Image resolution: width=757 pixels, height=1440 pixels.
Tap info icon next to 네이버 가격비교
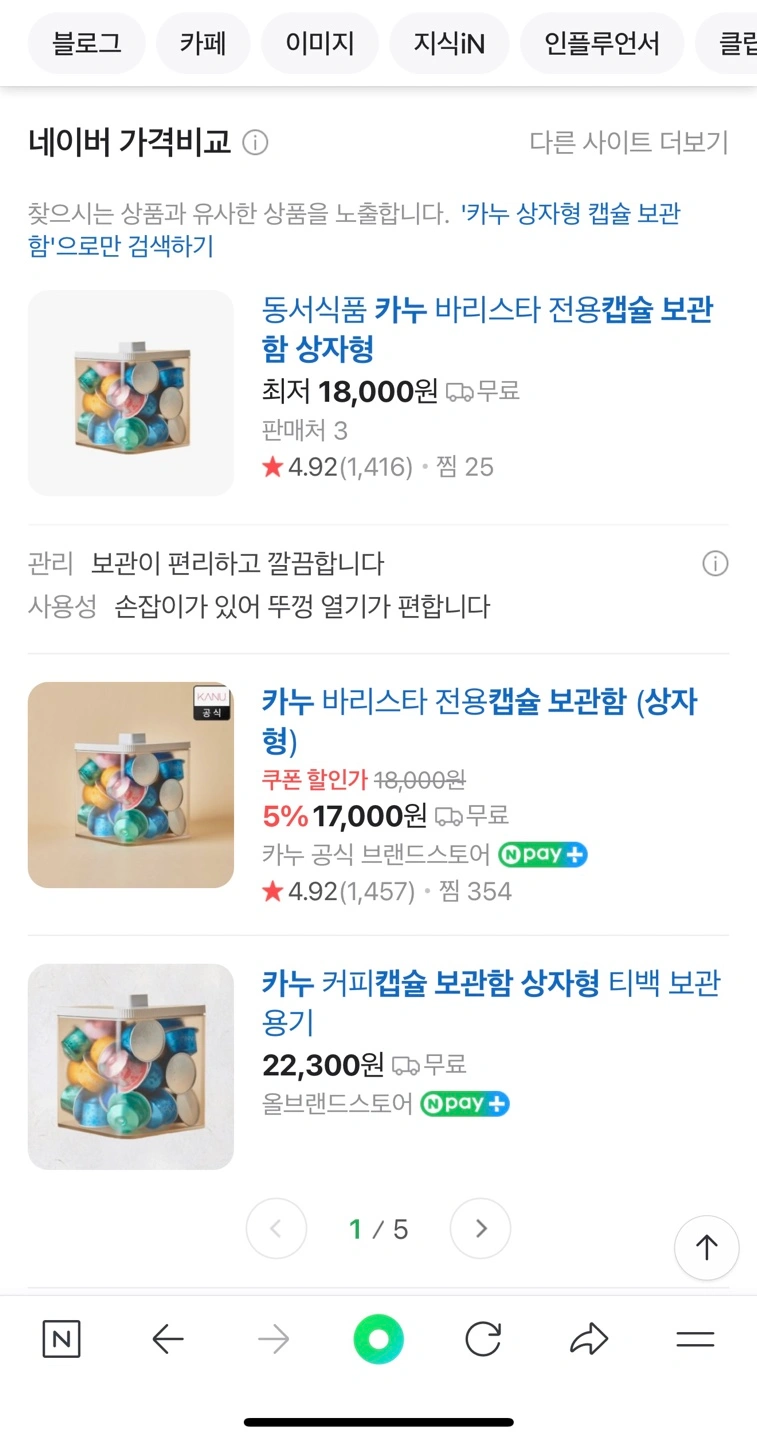click(x=256, y=143)
